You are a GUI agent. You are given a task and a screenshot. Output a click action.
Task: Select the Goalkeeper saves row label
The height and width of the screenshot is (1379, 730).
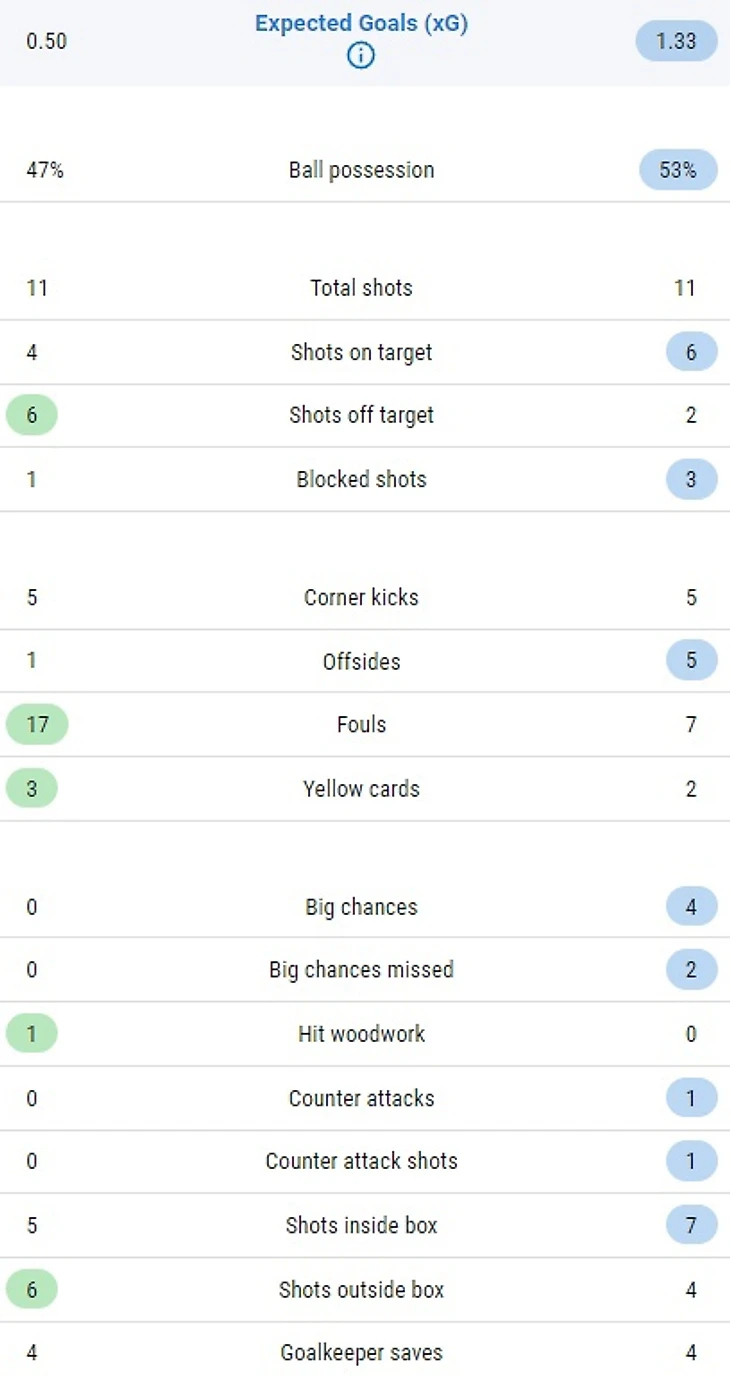[x=361, y=1353]
